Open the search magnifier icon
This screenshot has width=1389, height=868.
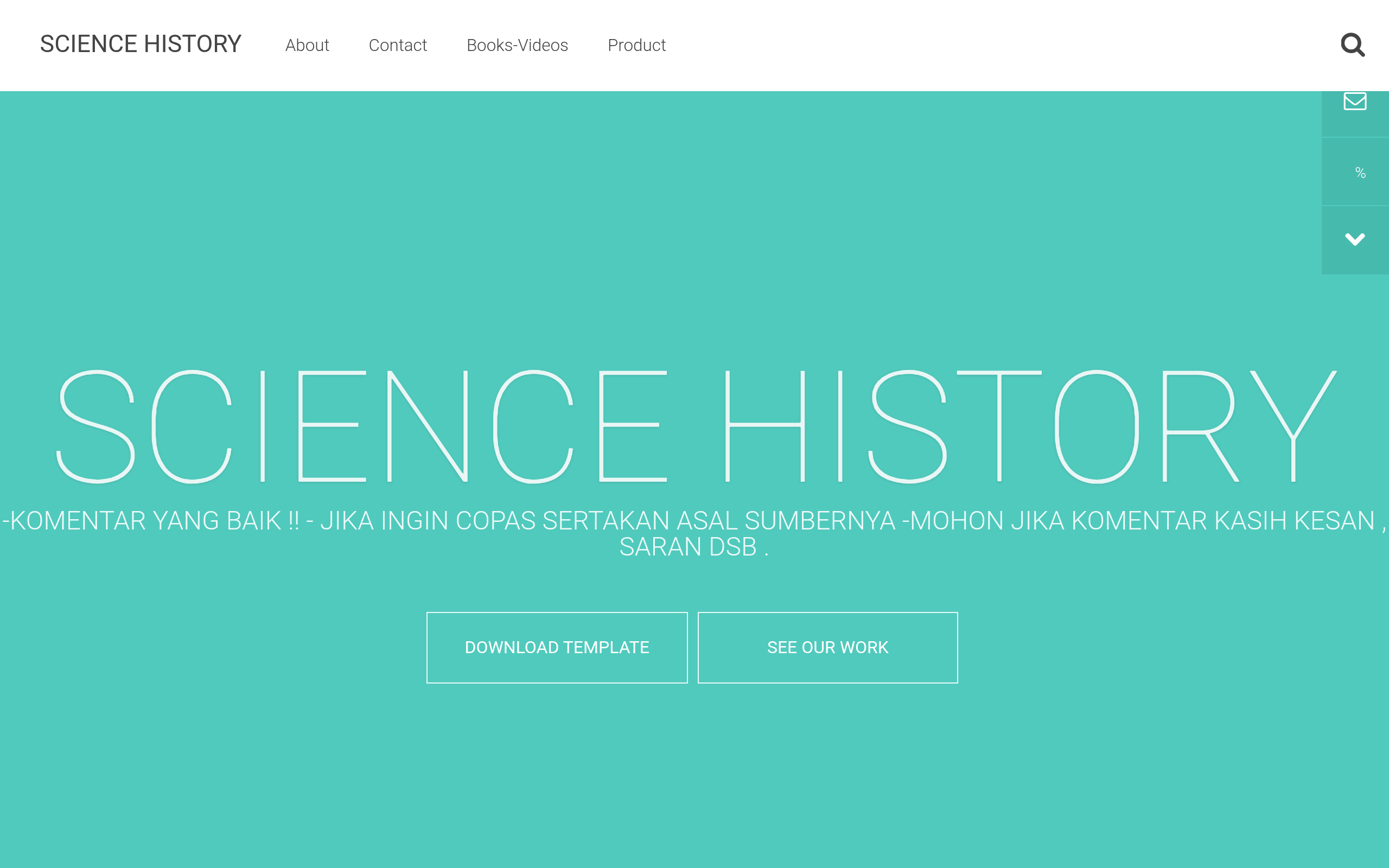point(1352,45)
